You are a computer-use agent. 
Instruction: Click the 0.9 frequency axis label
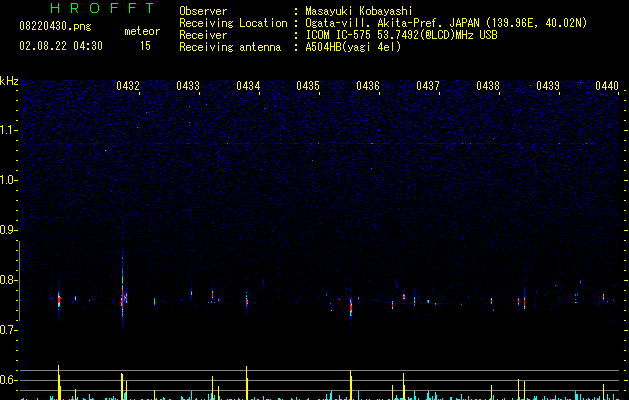[8, 230]
